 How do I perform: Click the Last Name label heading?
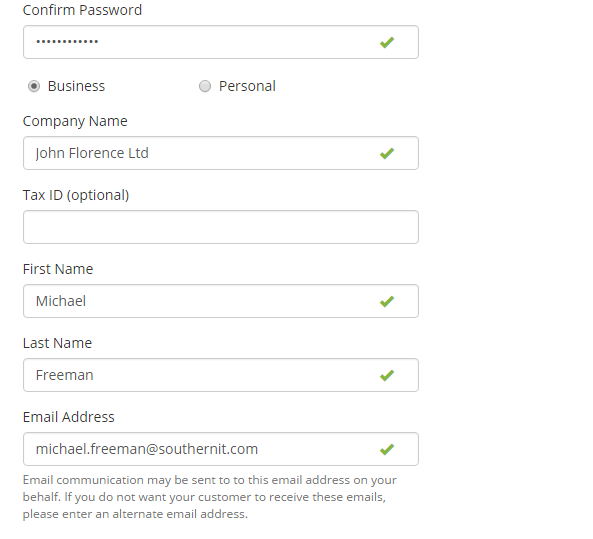(x=57, y=343)
